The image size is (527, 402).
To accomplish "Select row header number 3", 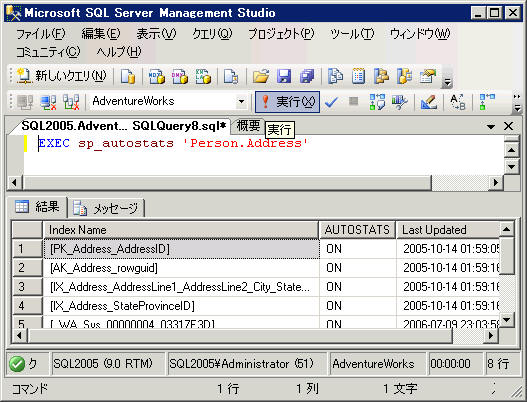I will click(x=28, y=287).
